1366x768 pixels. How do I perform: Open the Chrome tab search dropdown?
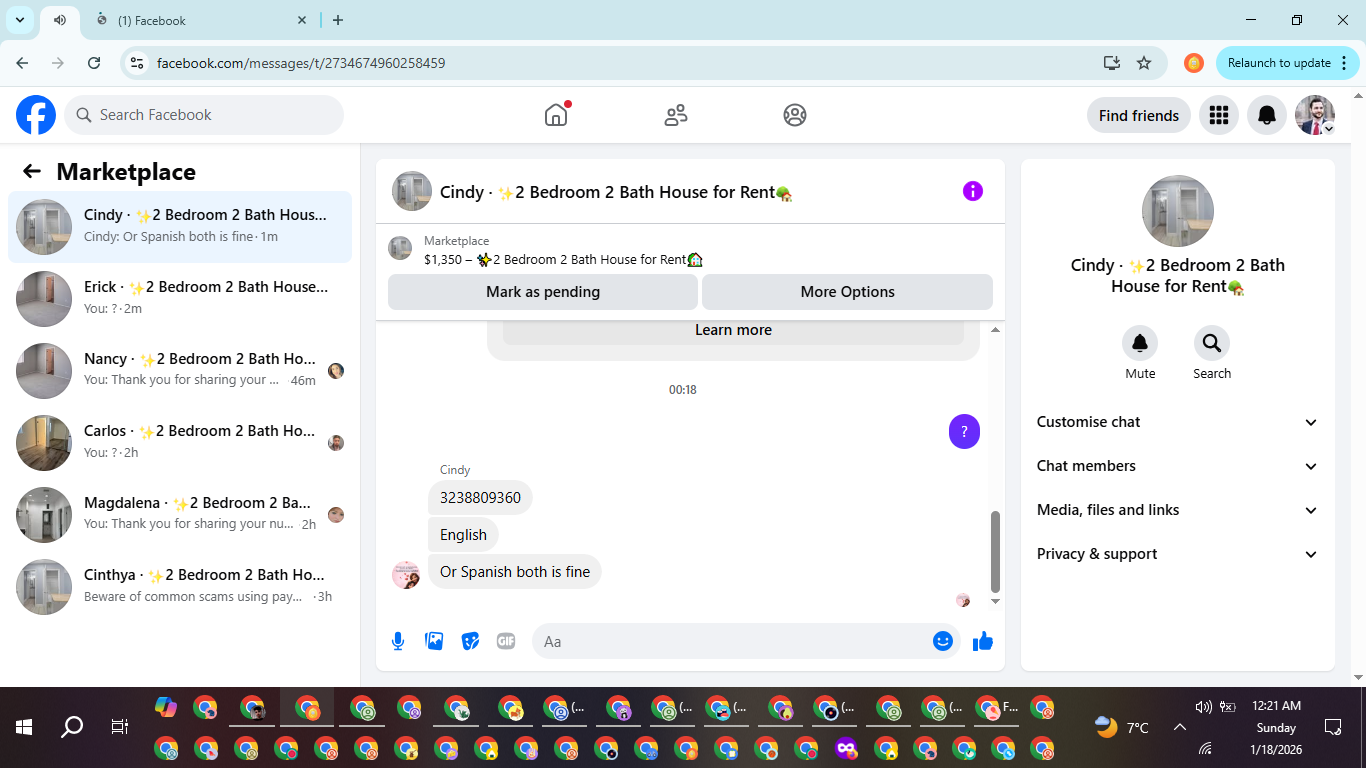[19, 20]
